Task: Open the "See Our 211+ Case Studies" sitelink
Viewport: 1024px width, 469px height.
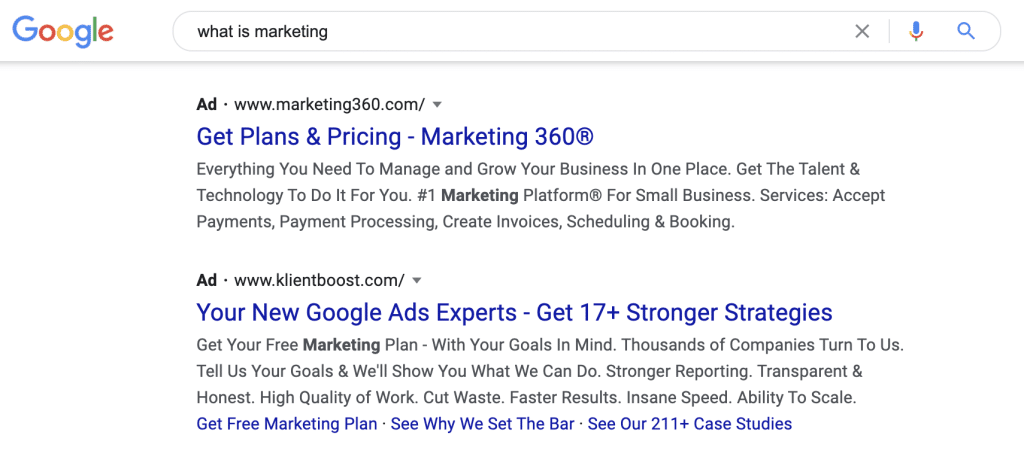Action: [x=689, y=424]
